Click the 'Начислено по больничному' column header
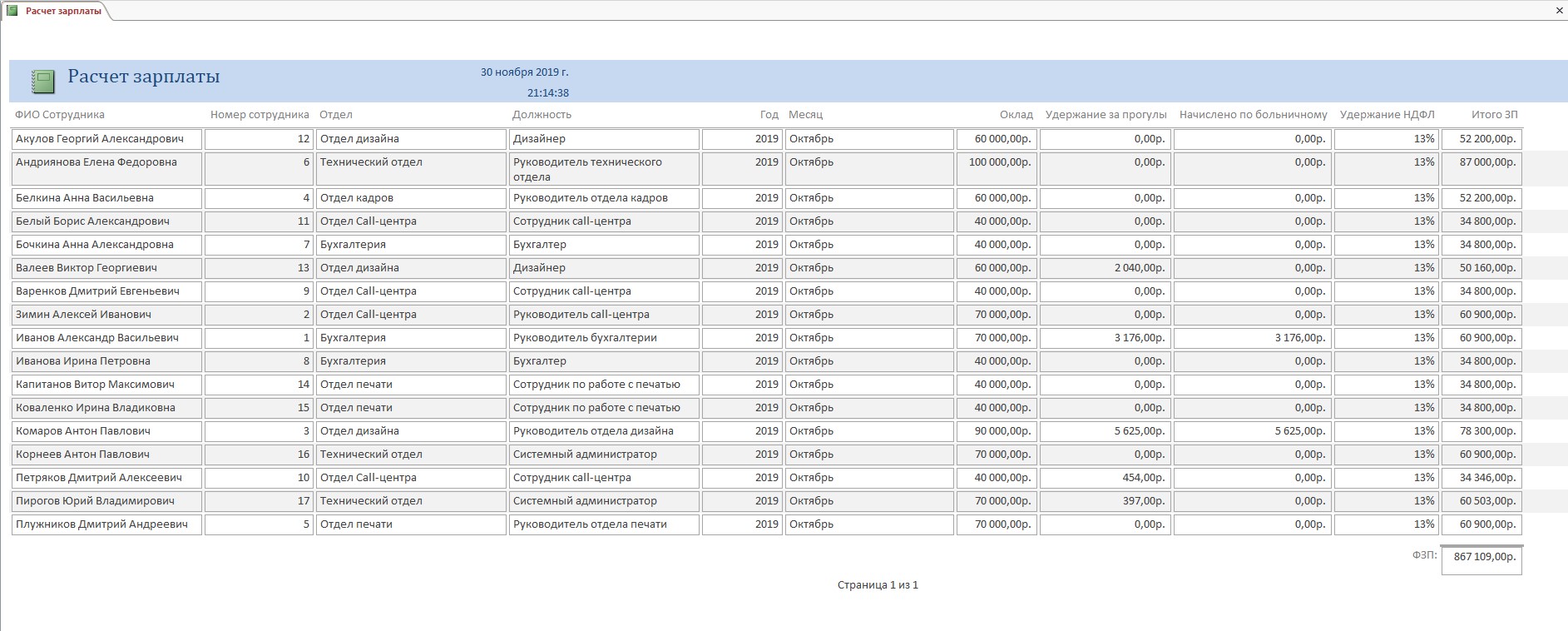1568x631 pixels. pos(1254,115)
